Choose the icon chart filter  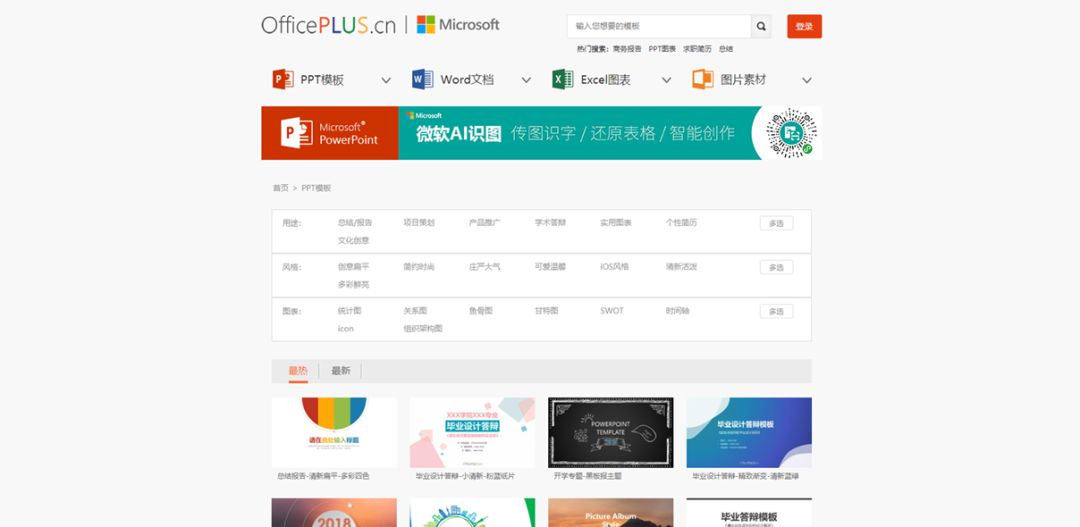tap(346, 329)
